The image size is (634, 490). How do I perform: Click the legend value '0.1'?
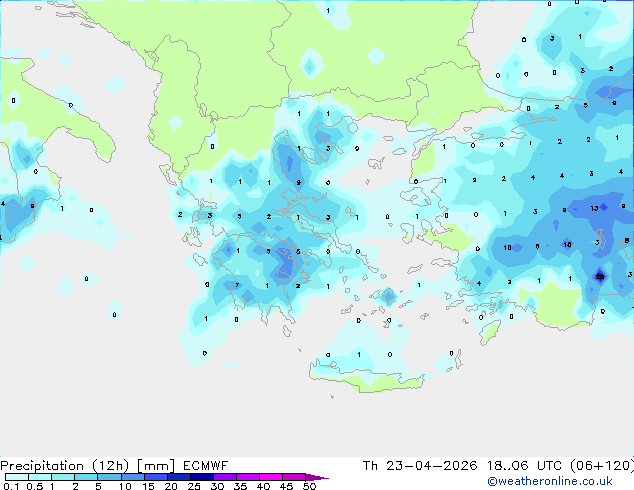[x=11, y=486]
